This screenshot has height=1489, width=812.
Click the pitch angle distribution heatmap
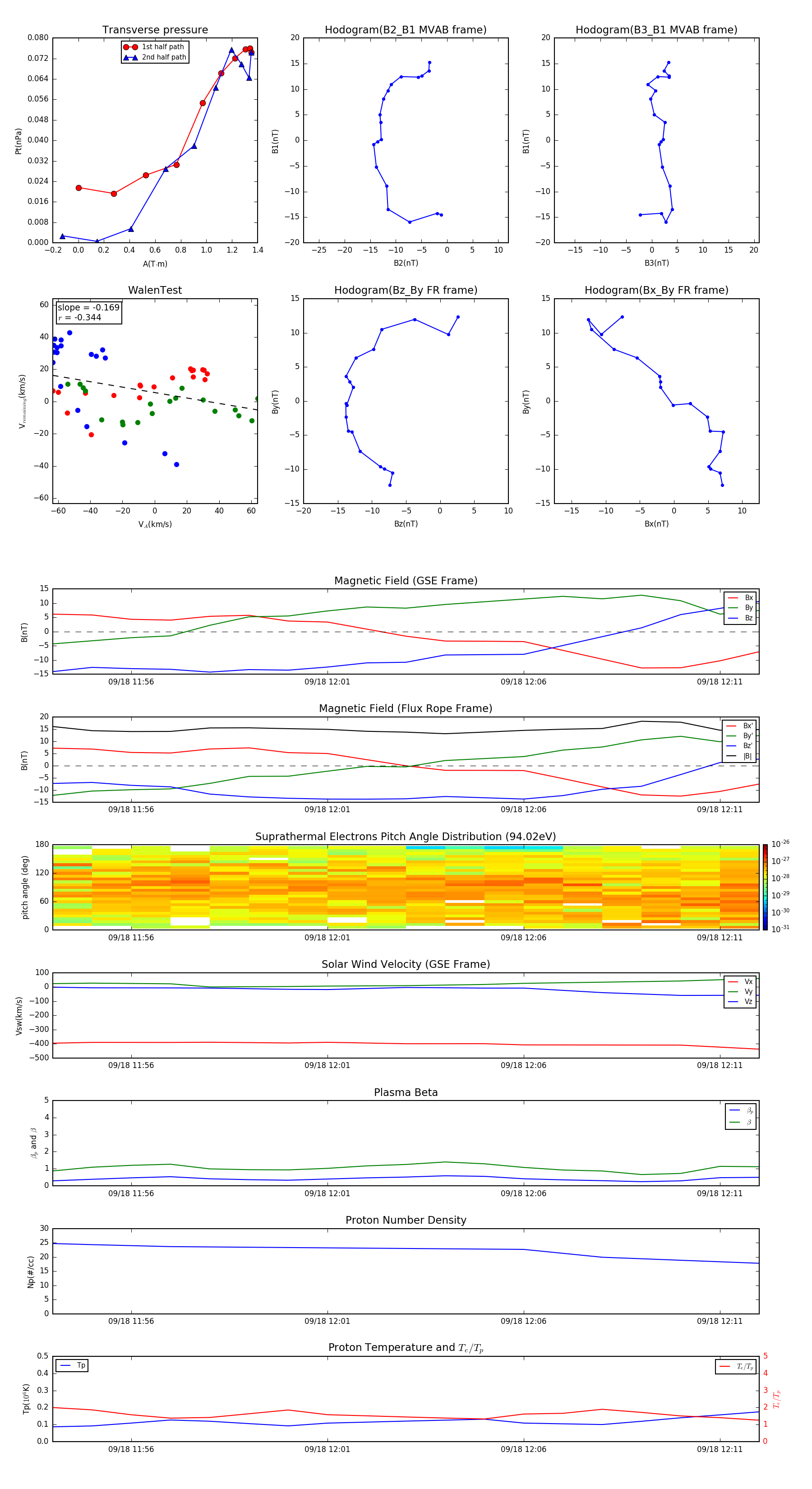[x=406, y=887]
